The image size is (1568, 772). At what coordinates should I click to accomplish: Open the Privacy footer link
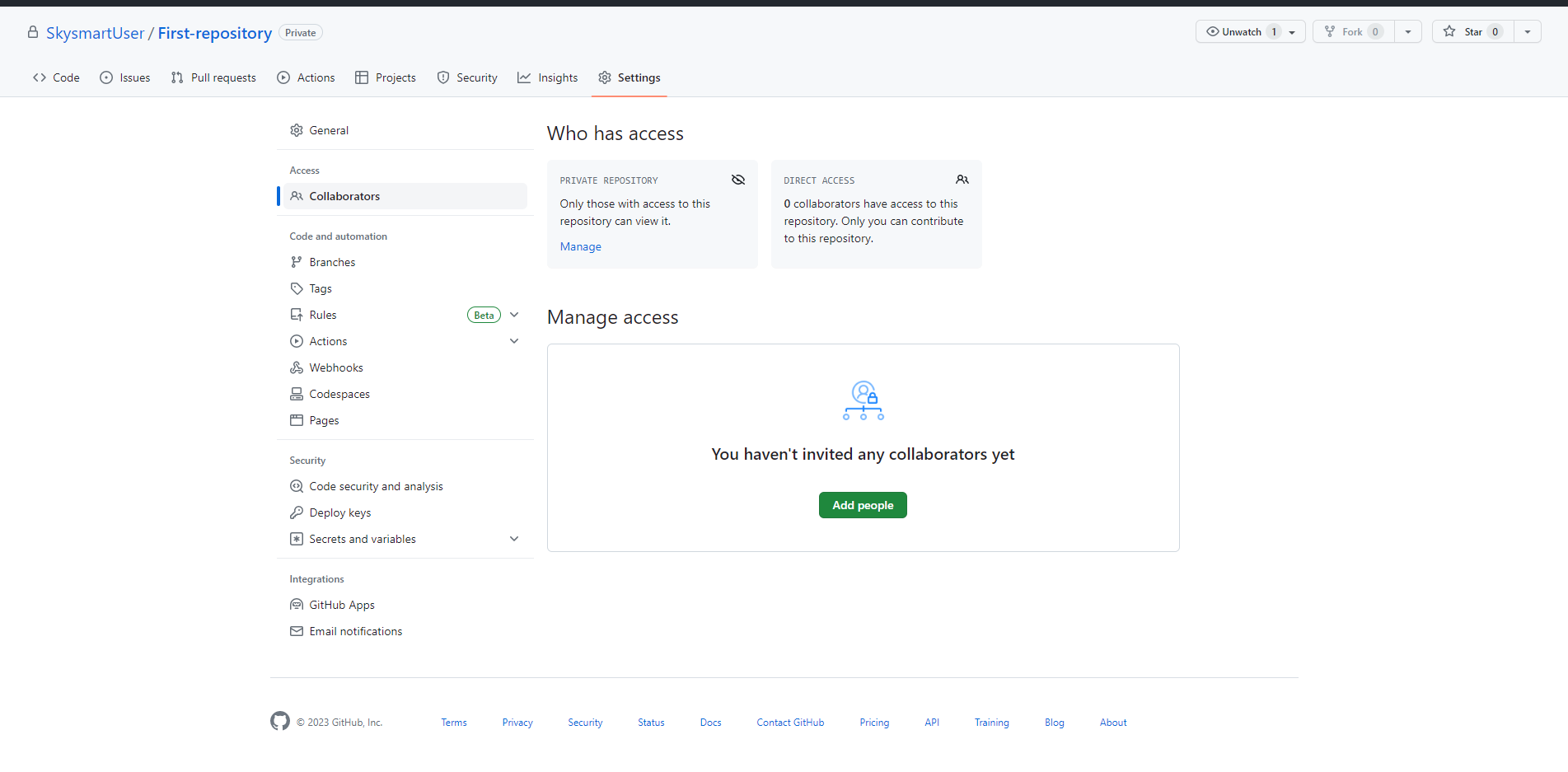click(x=517, y=723)
